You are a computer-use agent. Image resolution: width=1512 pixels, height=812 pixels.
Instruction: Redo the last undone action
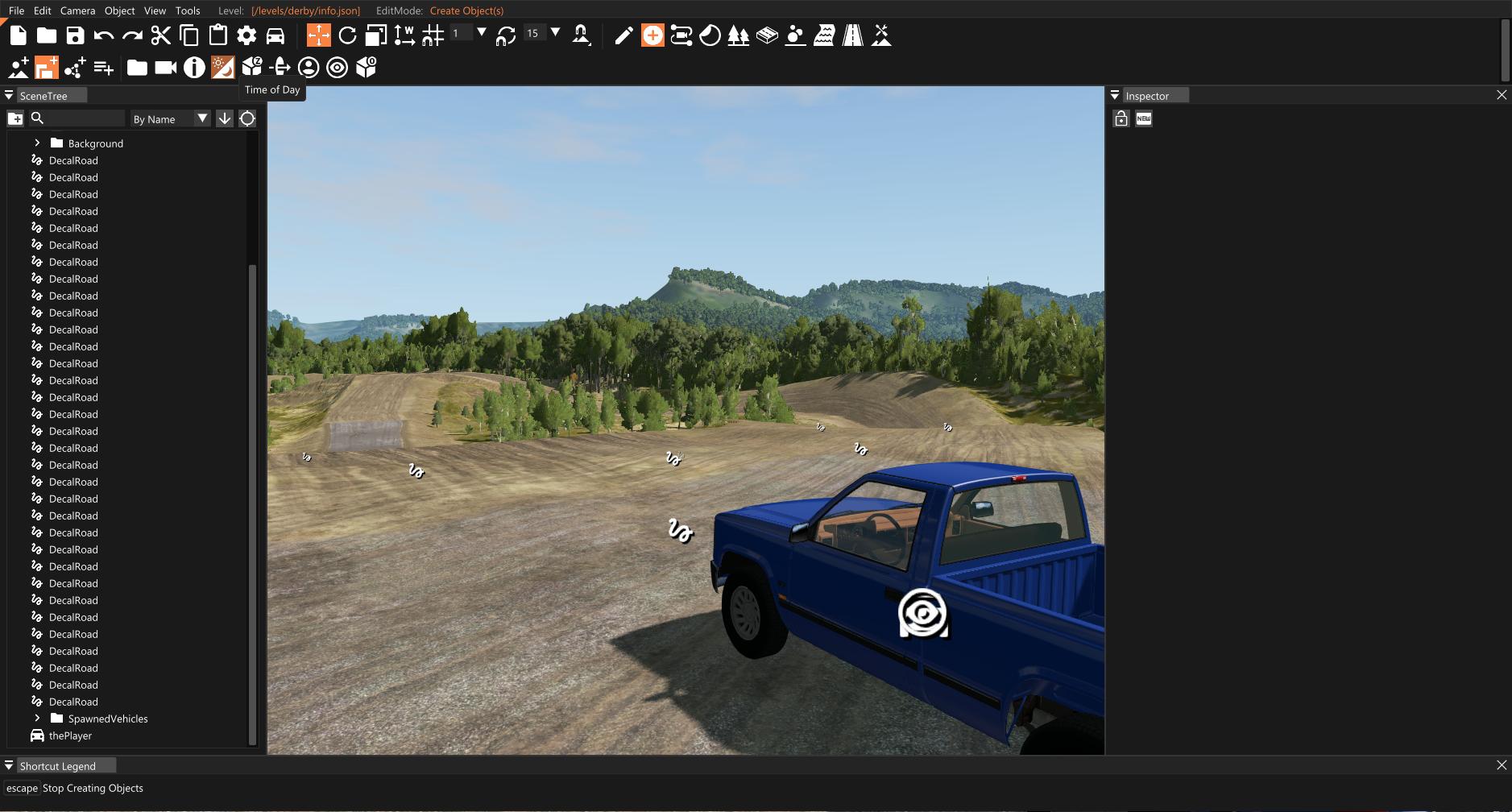pos(132,35)
